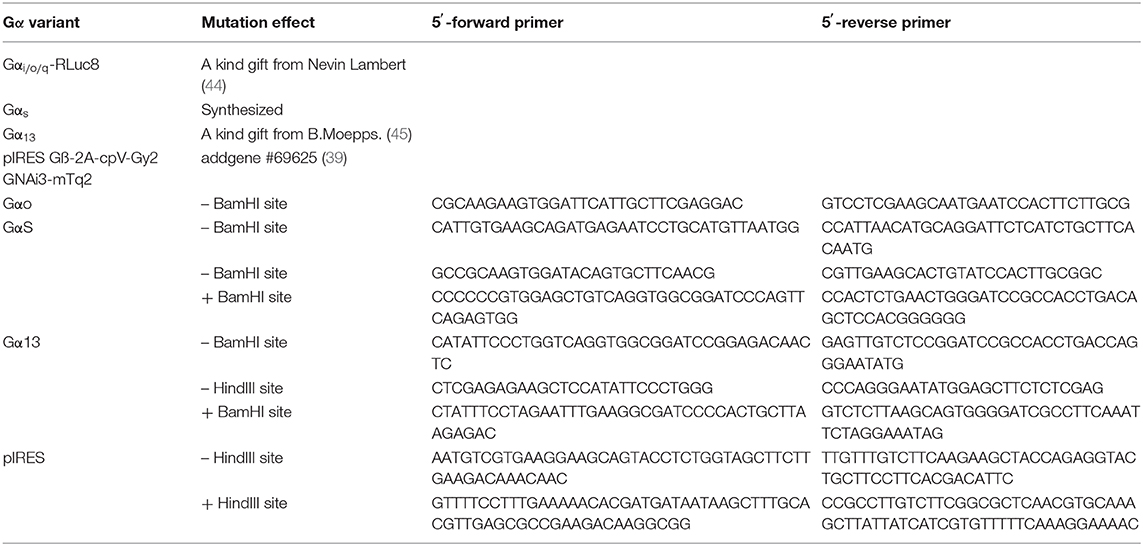The image size is (1143, 546).
Task: Select the 5′-reverse primer column header
Action: click(886, 23)
